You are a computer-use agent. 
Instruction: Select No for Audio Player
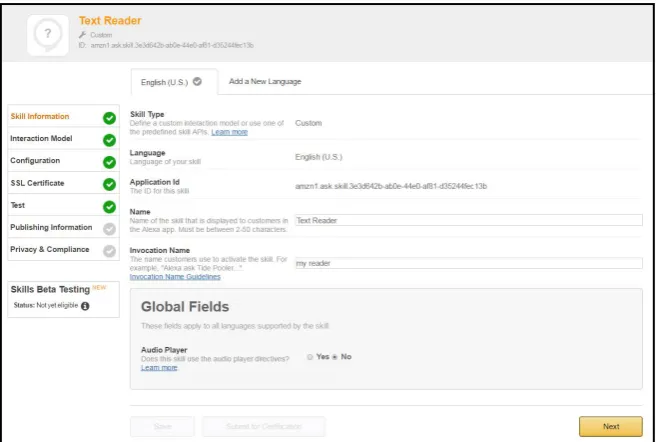click(x=335, y=357)
